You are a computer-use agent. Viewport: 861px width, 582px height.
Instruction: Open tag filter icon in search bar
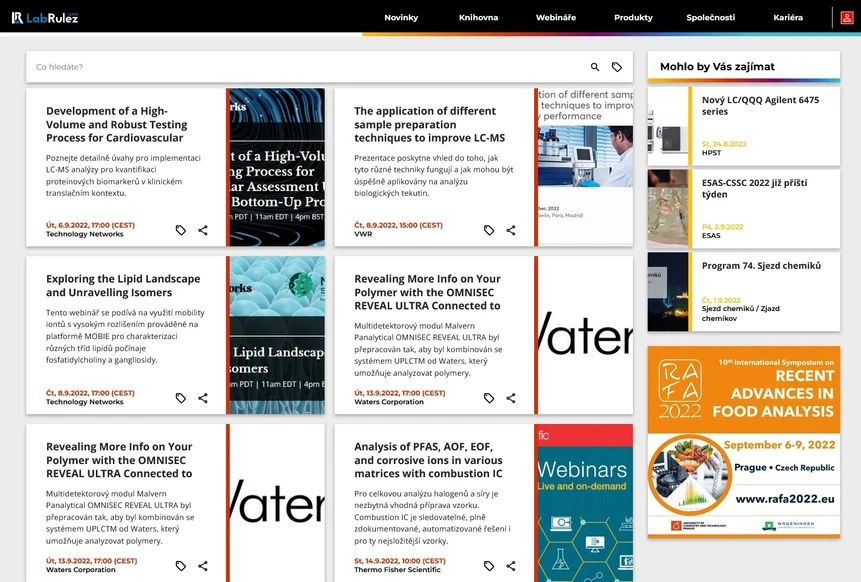tap(617, 67)
